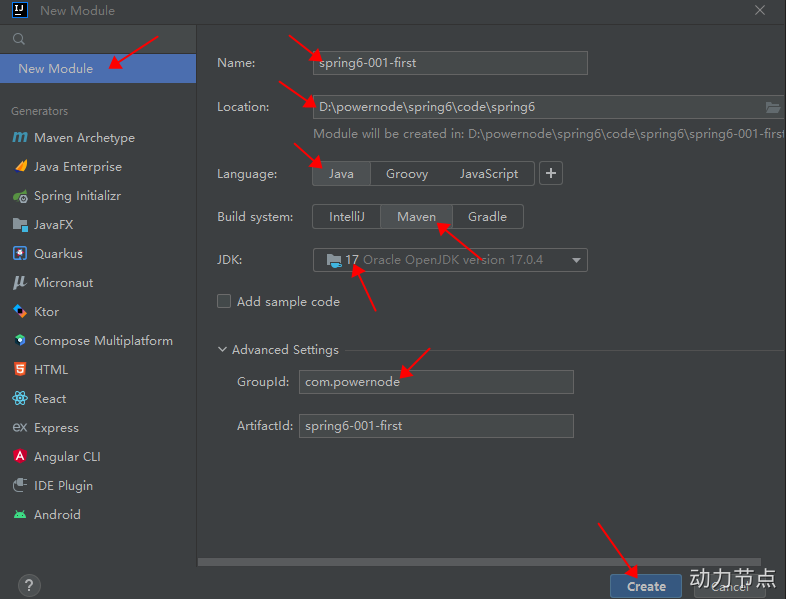Click the IntelliJ IDEA logo icon

pyautogui.click(x=20, y=10)
